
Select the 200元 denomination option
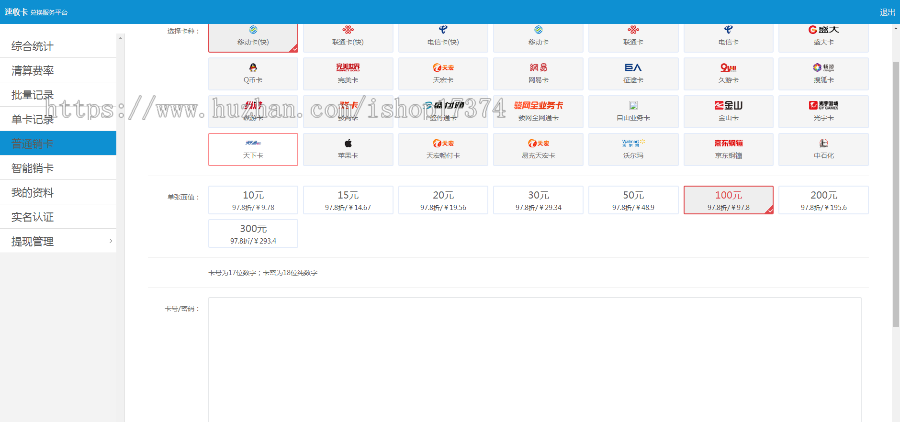click(x=823, y=200)
